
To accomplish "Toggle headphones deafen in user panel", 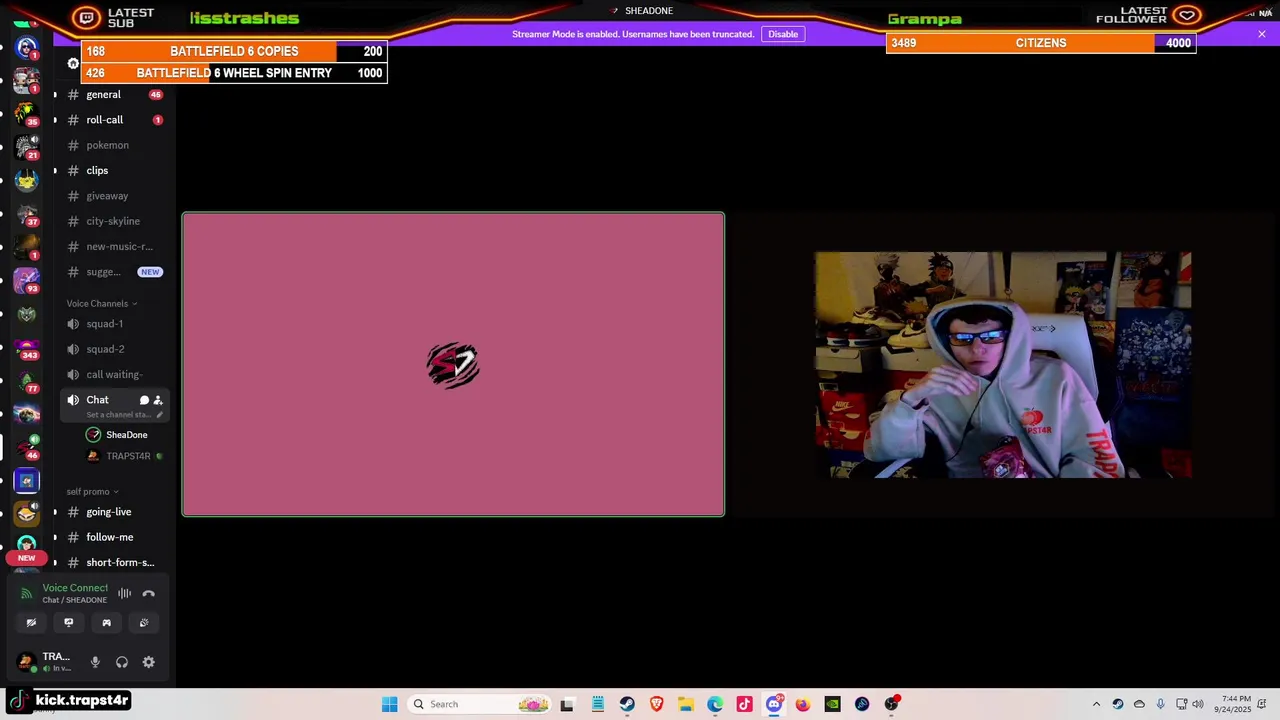I will click(122, 662).
